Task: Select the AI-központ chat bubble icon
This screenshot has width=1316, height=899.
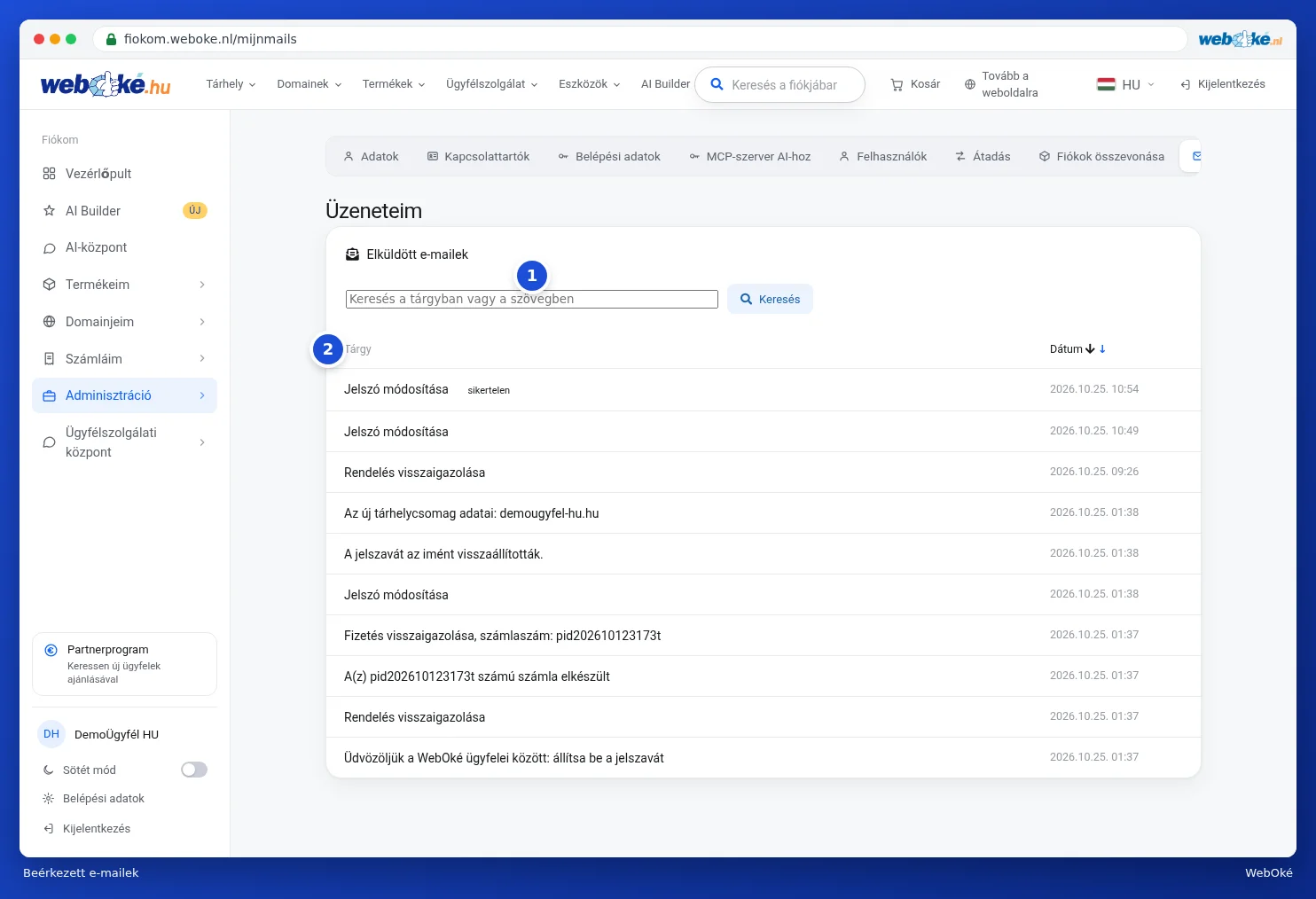Action: [49, 248]
